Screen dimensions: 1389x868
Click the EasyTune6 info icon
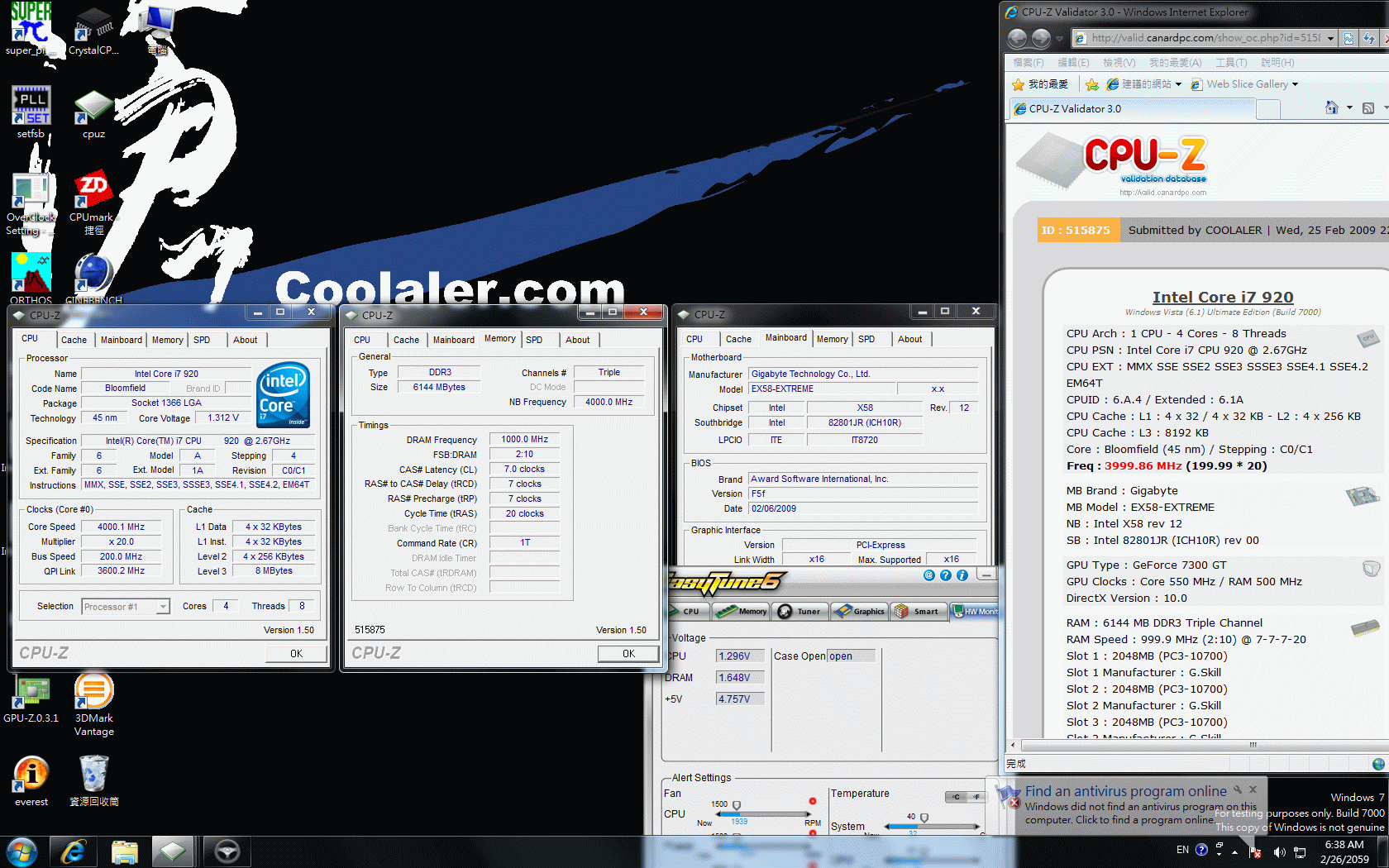coord(962,575)
